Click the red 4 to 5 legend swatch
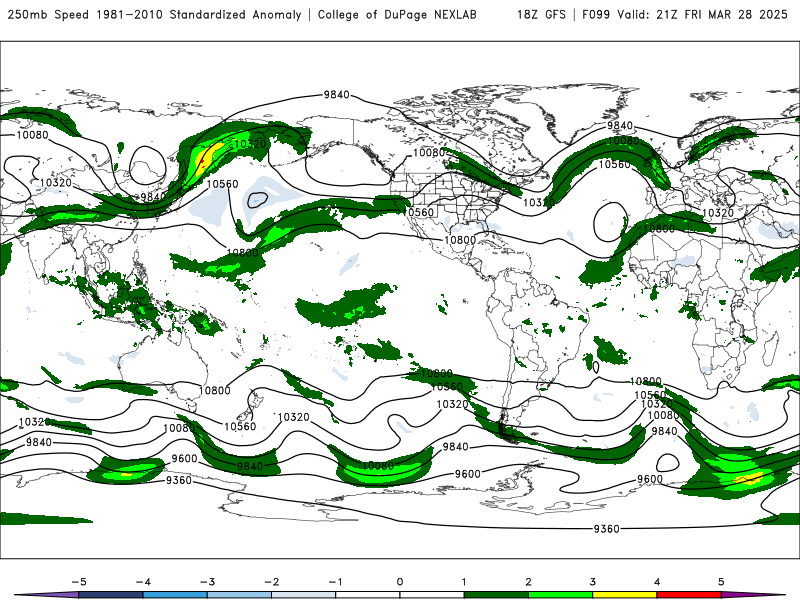The image size is (800, 600). 689,595
